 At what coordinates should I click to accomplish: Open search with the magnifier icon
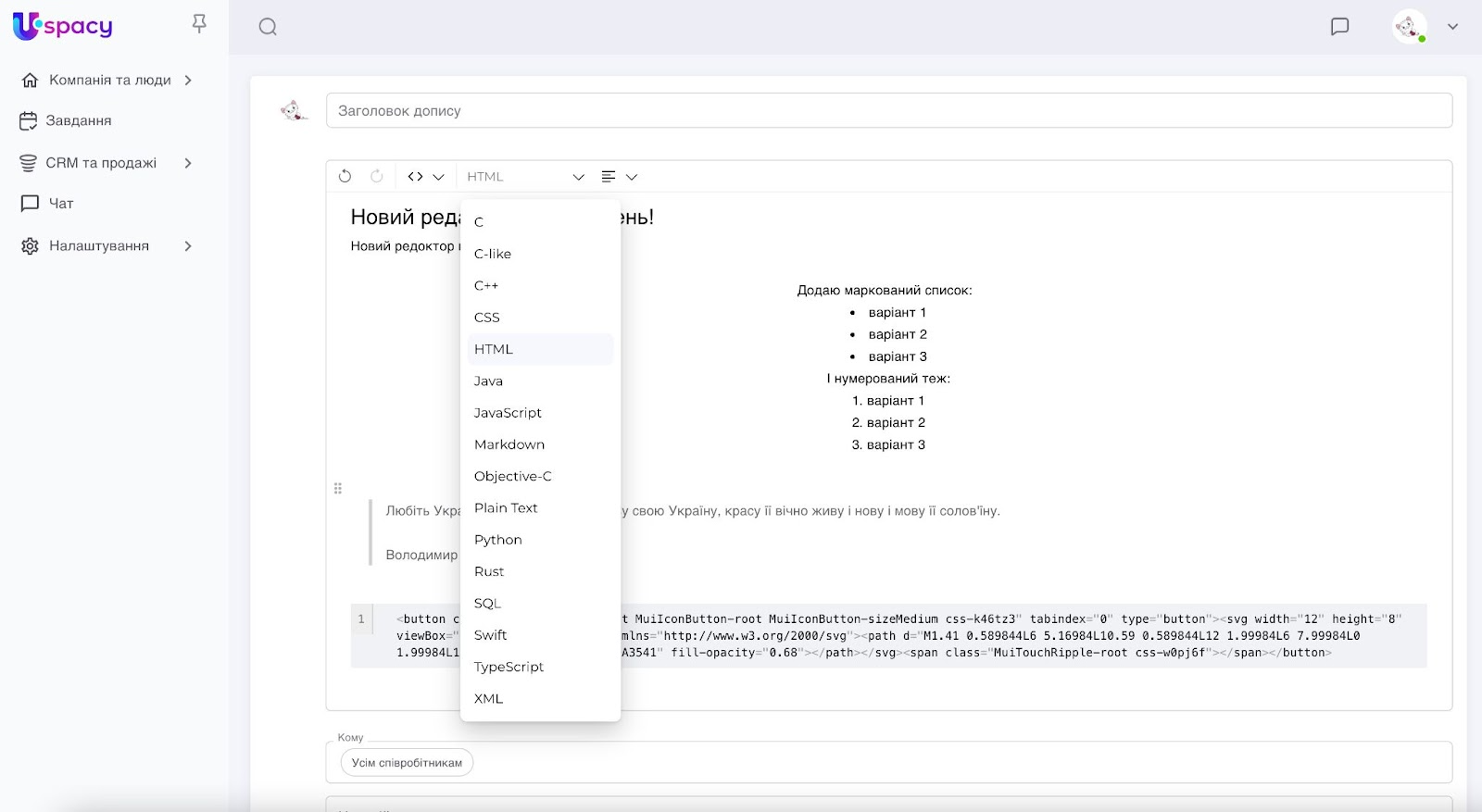click(268, 27)
